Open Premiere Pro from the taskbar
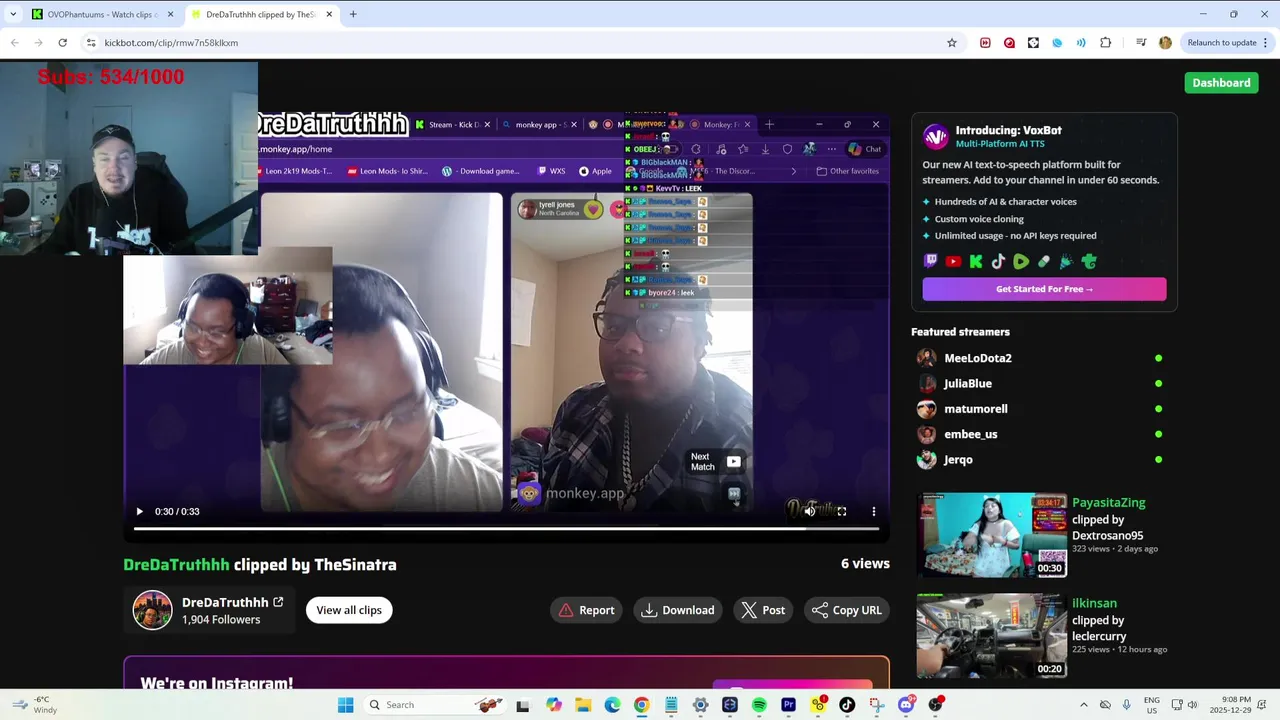 pyautogui.click(x=788, y=705)
